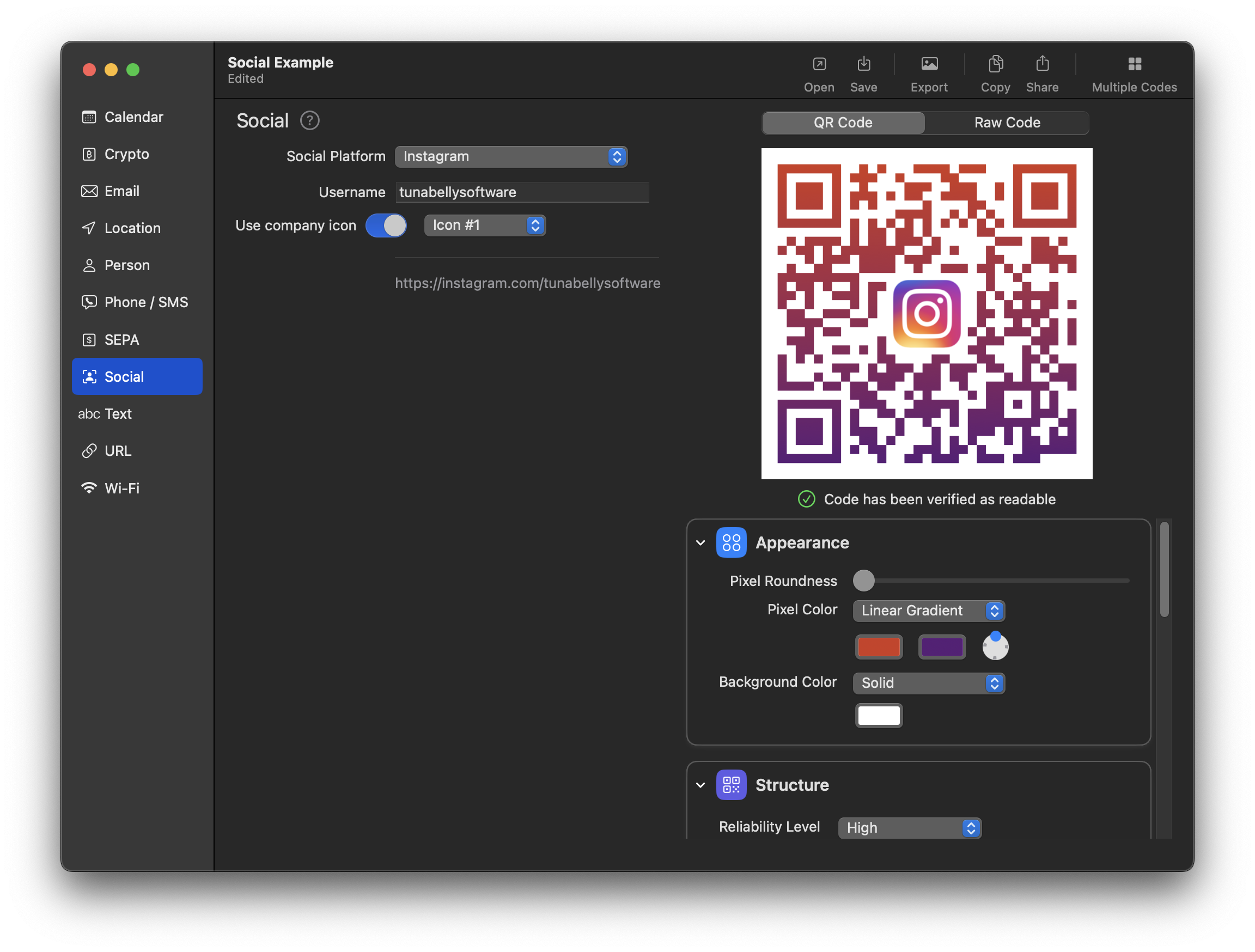
Task: Click the Username input field
Action: [x=523, y=192]
